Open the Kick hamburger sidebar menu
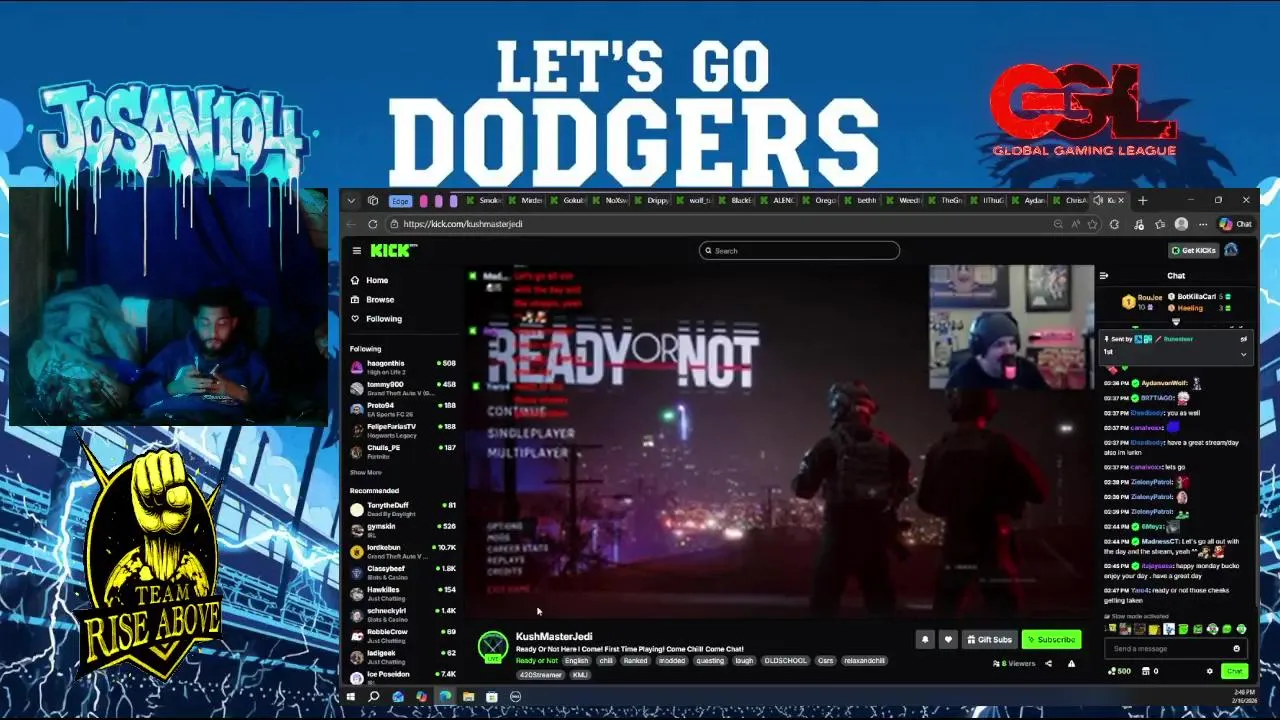Screen dimensions: 1280x720 (356, 251)
